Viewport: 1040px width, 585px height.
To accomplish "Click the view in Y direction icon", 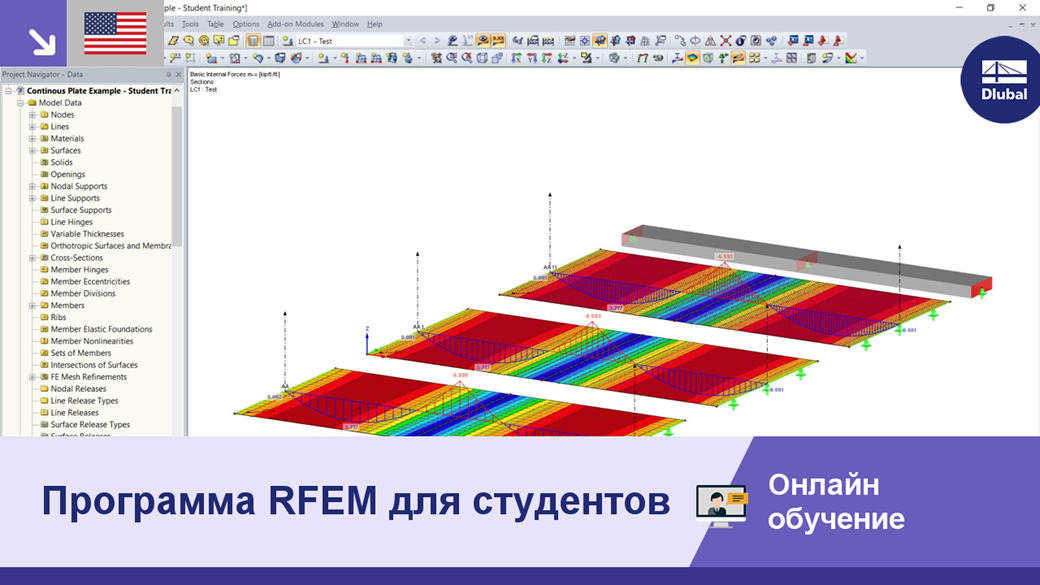I will 532,58.
